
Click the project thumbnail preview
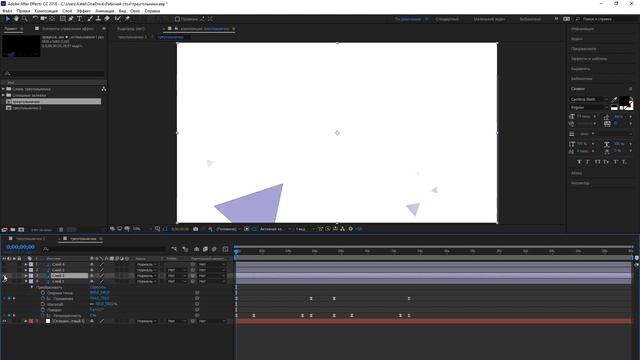pos(21,46)
